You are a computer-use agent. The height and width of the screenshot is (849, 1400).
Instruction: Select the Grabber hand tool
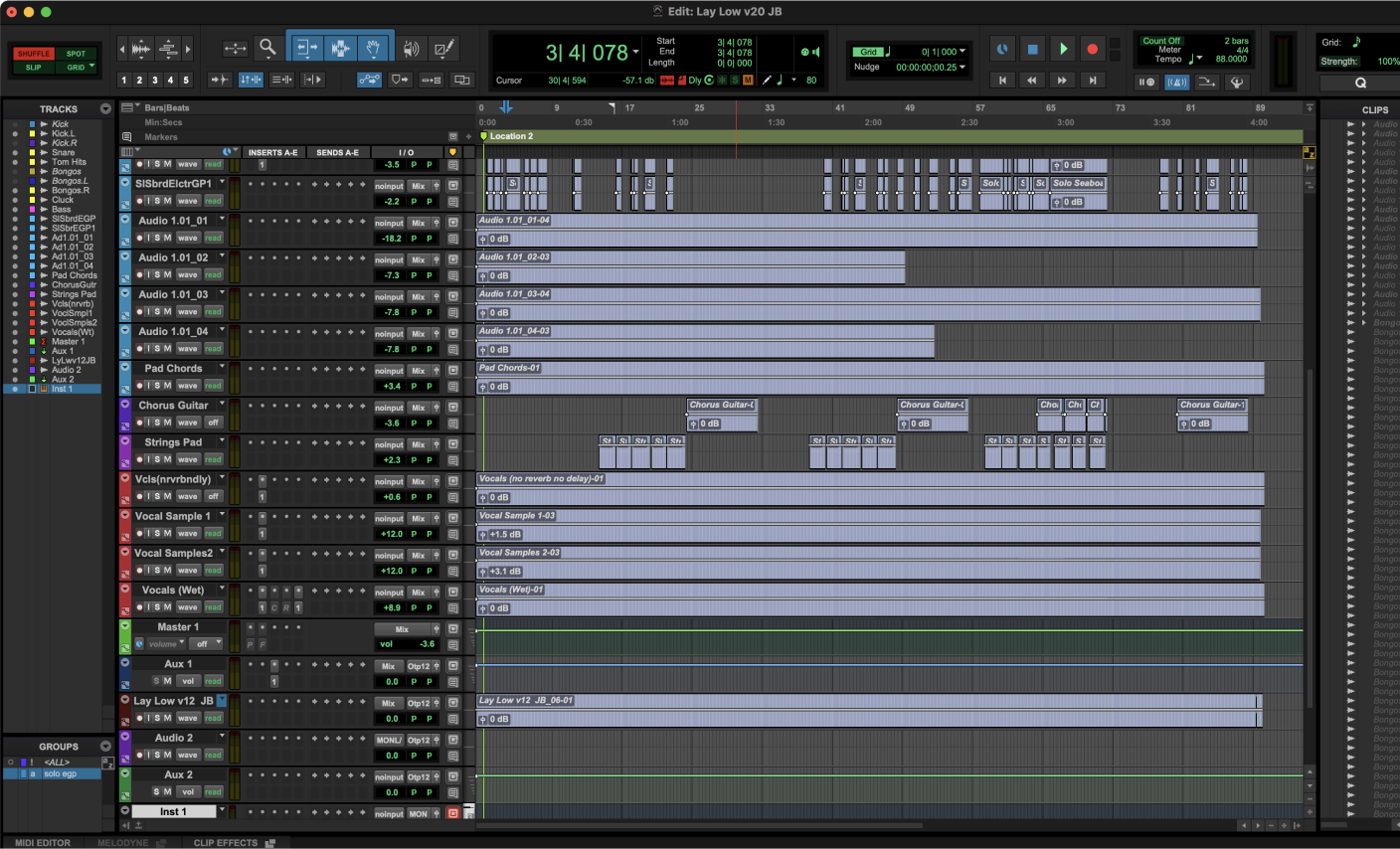pyautogui.click(x=373, y=48)
